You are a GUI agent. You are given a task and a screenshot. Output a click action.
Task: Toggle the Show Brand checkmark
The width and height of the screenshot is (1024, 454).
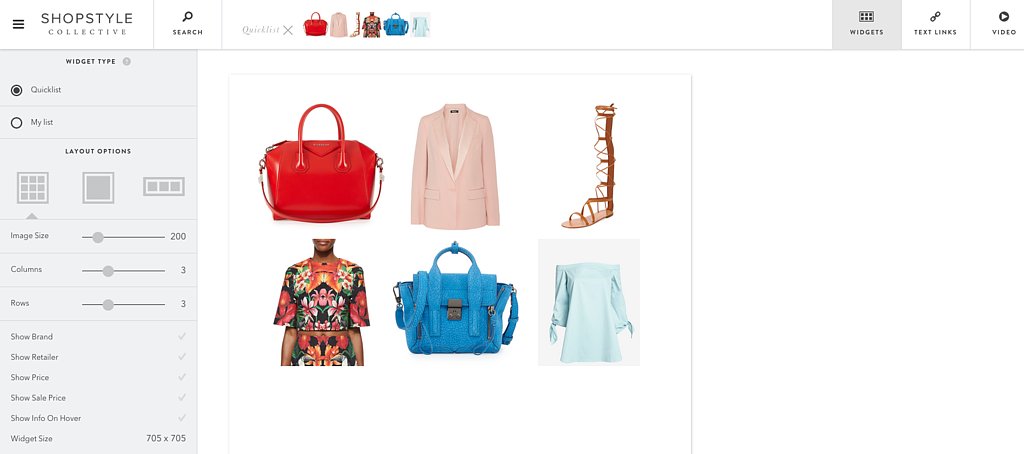pyautogui.click(x=182, y=336)
